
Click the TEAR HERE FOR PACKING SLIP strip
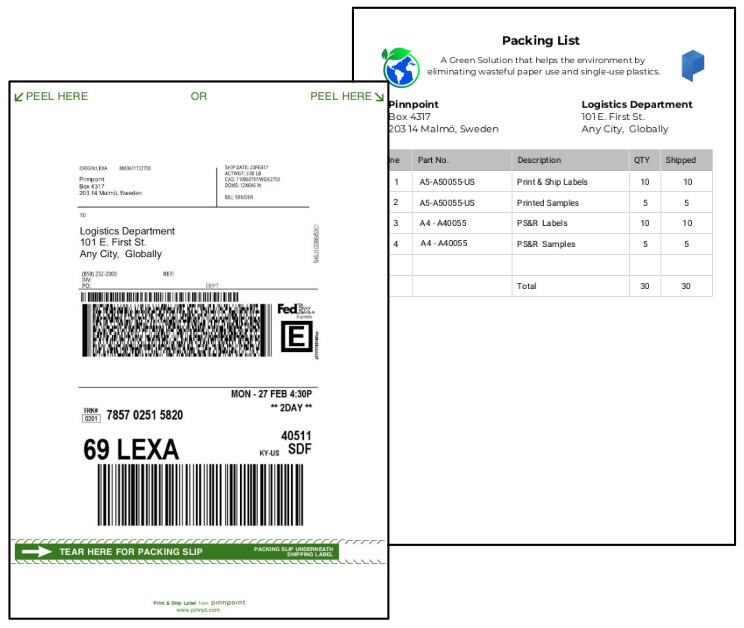point(130,552)
